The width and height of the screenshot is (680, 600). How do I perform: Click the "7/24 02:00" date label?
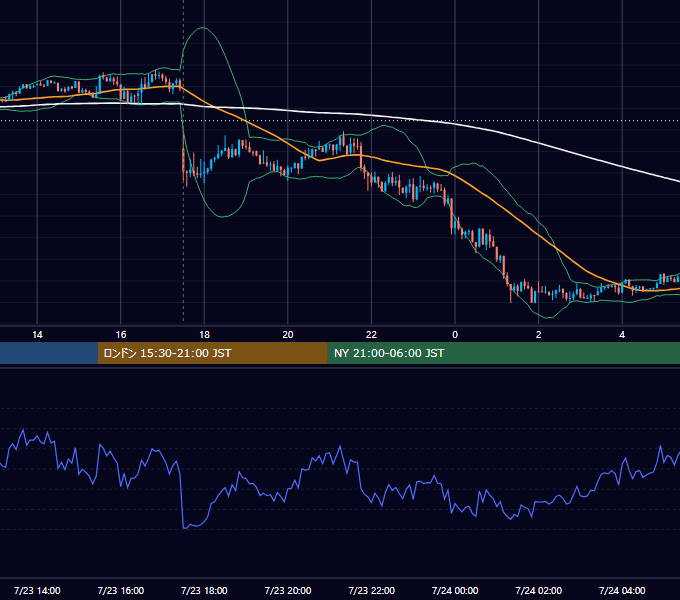[539, 590]
